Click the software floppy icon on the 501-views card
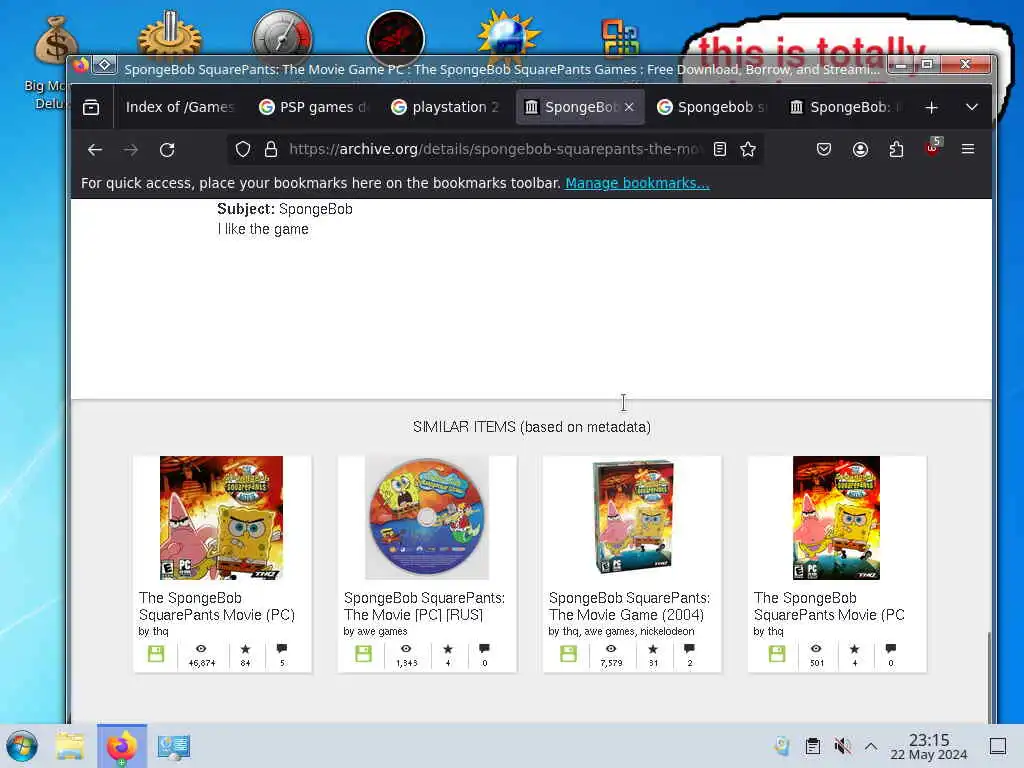The height and width of the screenshot is (768, 1024). click(x=776, y=654)
